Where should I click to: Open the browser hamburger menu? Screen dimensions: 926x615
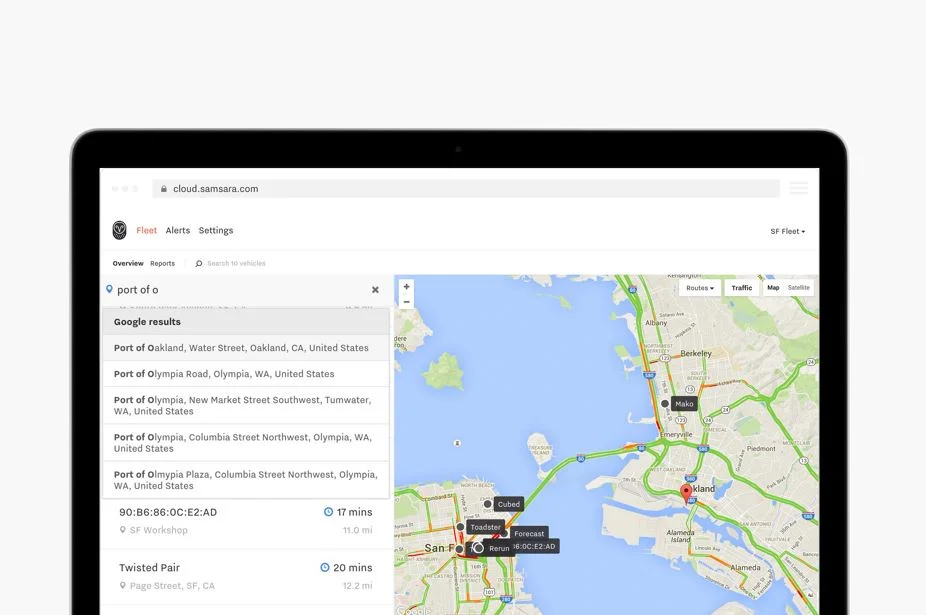point(798,188)
